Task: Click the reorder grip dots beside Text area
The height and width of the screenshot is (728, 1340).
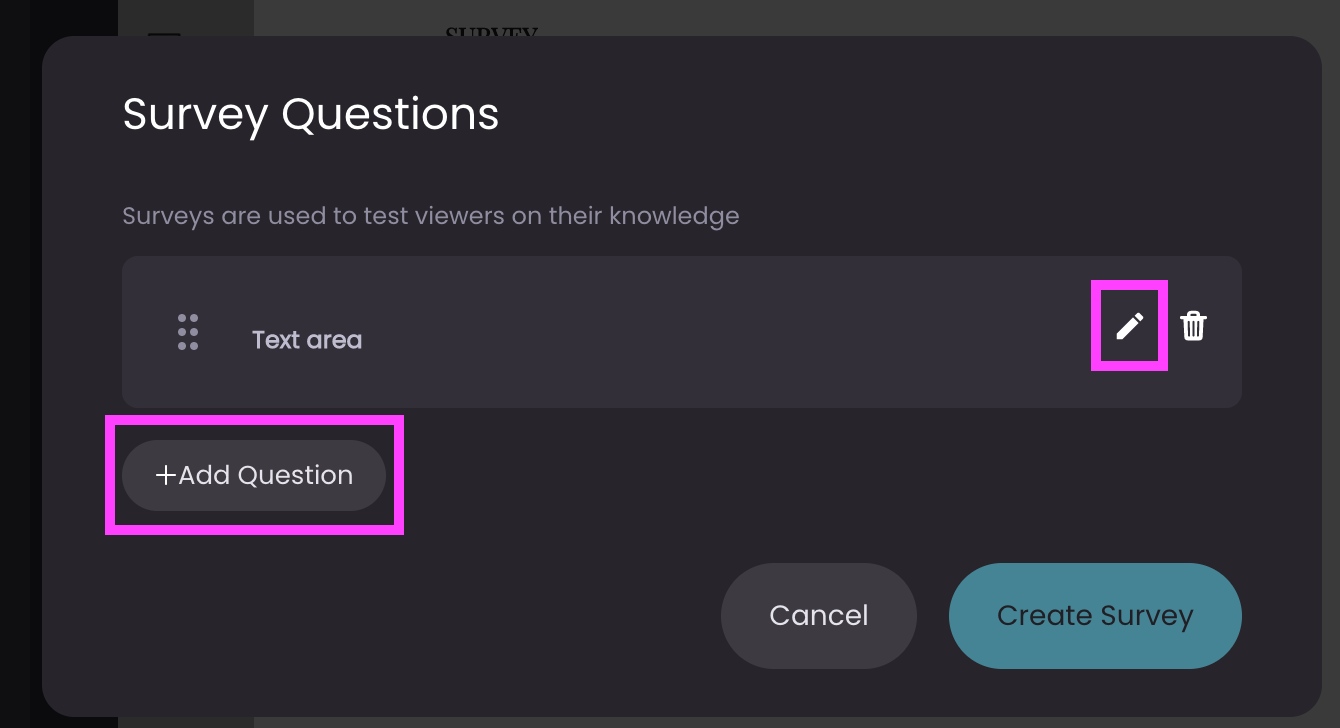Action: (x=188, y=332)
